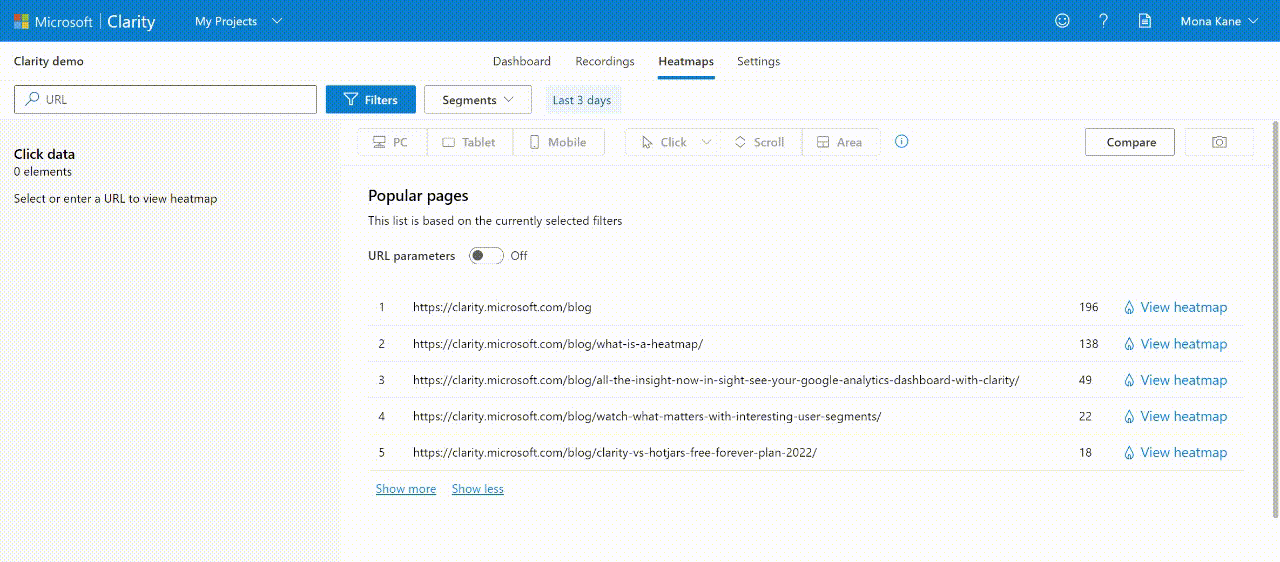Open the Last 3 days date filter
Image resolution: width=1280 pixels, height=562 pixels.
(x=582, y=100)
